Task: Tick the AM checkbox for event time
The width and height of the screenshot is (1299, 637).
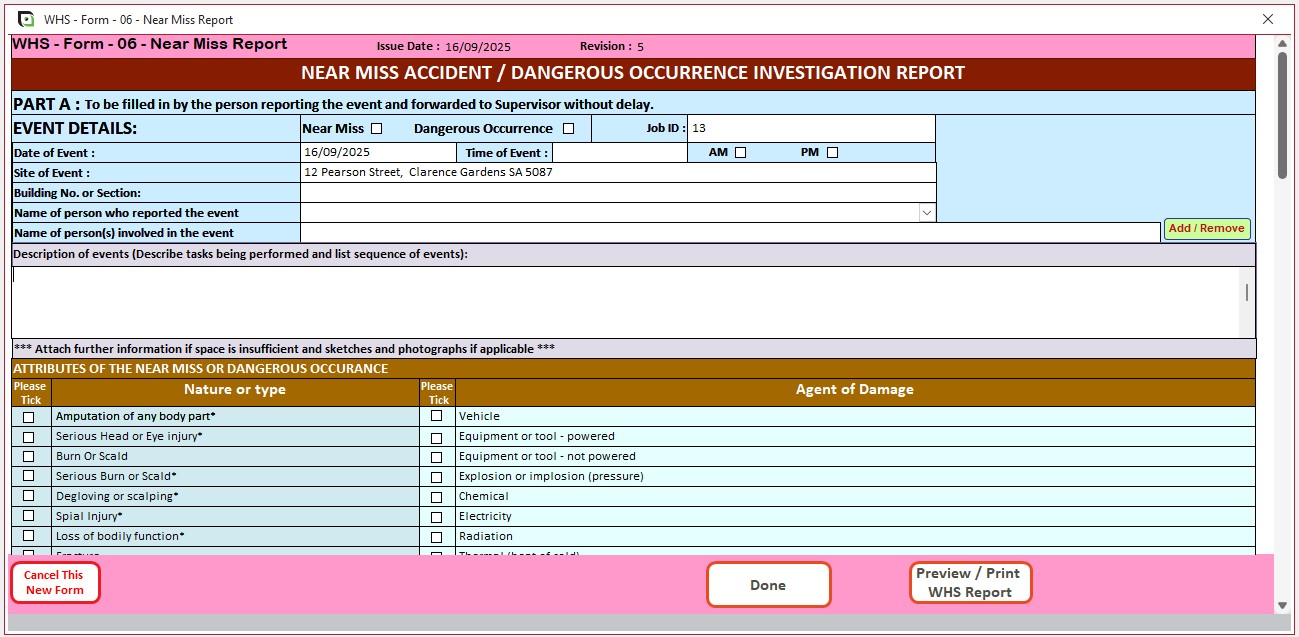Action: pos(739,151)
